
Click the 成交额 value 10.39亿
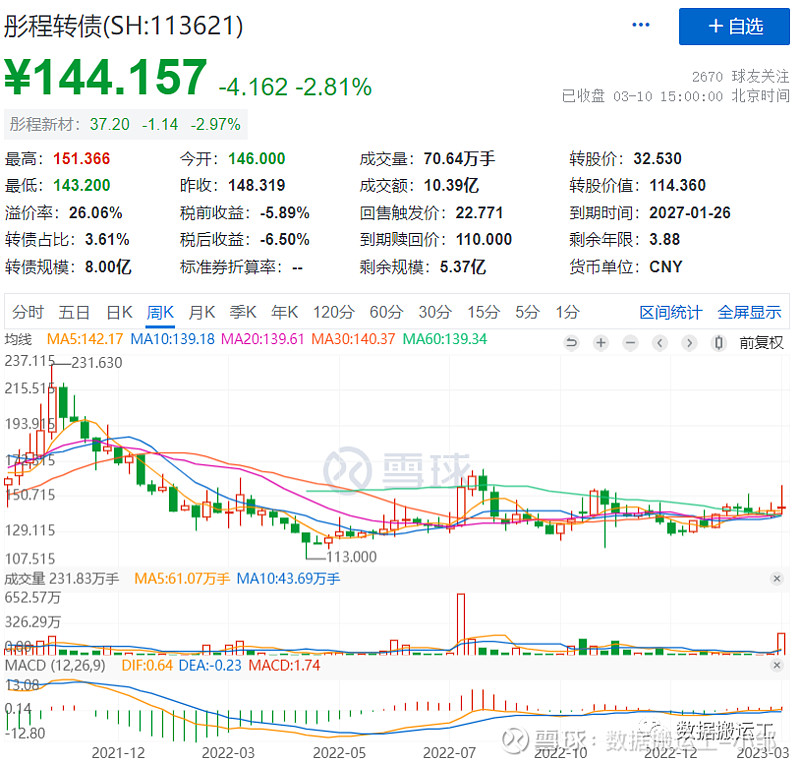click(x=452, y=186)
